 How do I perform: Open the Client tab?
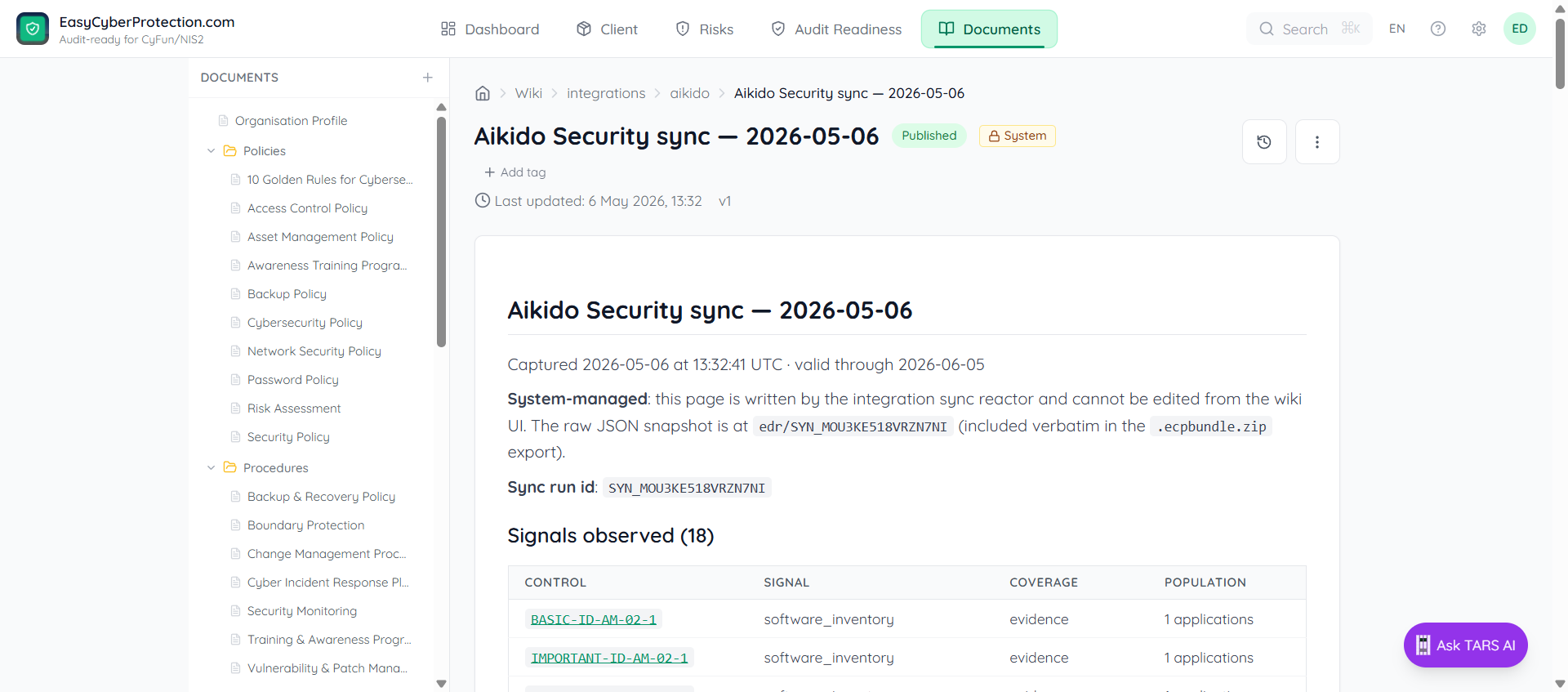pos(607,29)
